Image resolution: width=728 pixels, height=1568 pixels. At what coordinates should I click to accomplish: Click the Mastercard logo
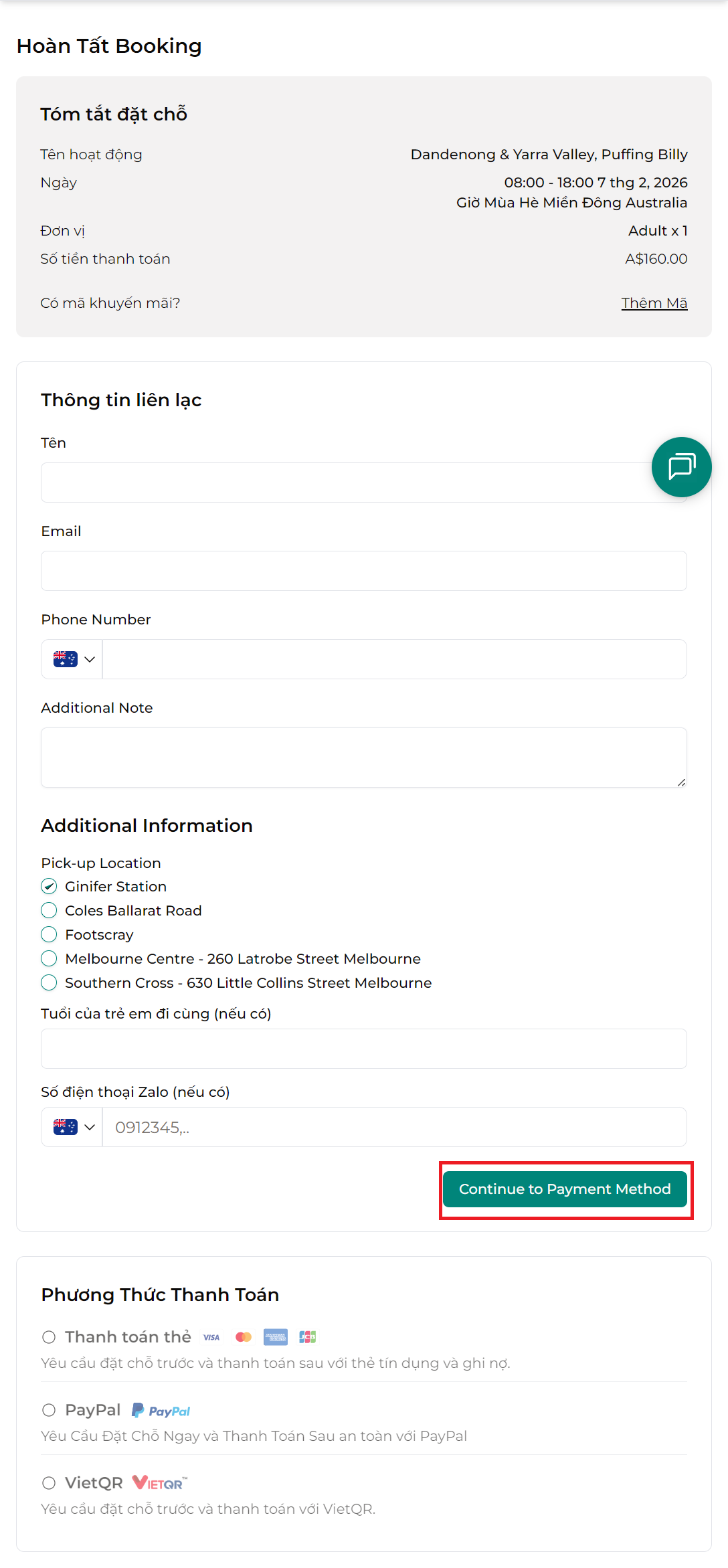(x=244, y=1337)
